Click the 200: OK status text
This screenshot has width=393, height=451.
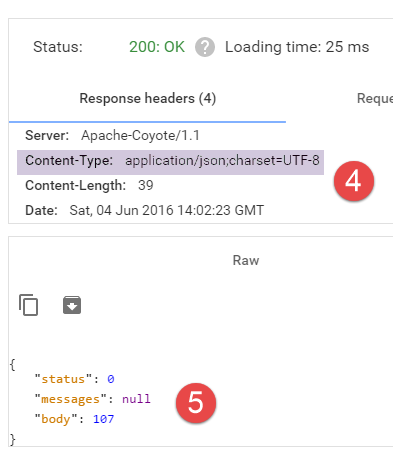157,47
